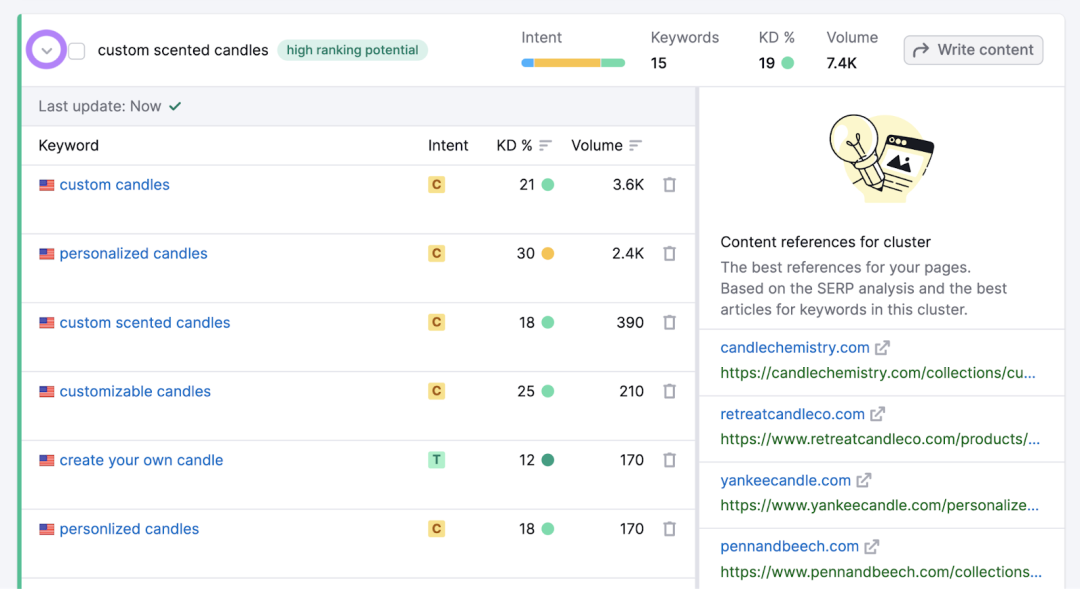The height and width of the screenshot is (589, 1080).
Task: Remove create your own candle keyword via trash icon
Action: tap(669, 460)
